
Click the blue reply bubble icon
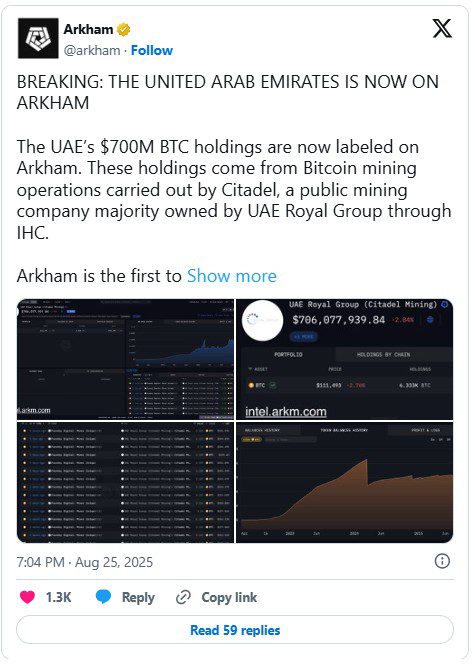tap(104, 597)
